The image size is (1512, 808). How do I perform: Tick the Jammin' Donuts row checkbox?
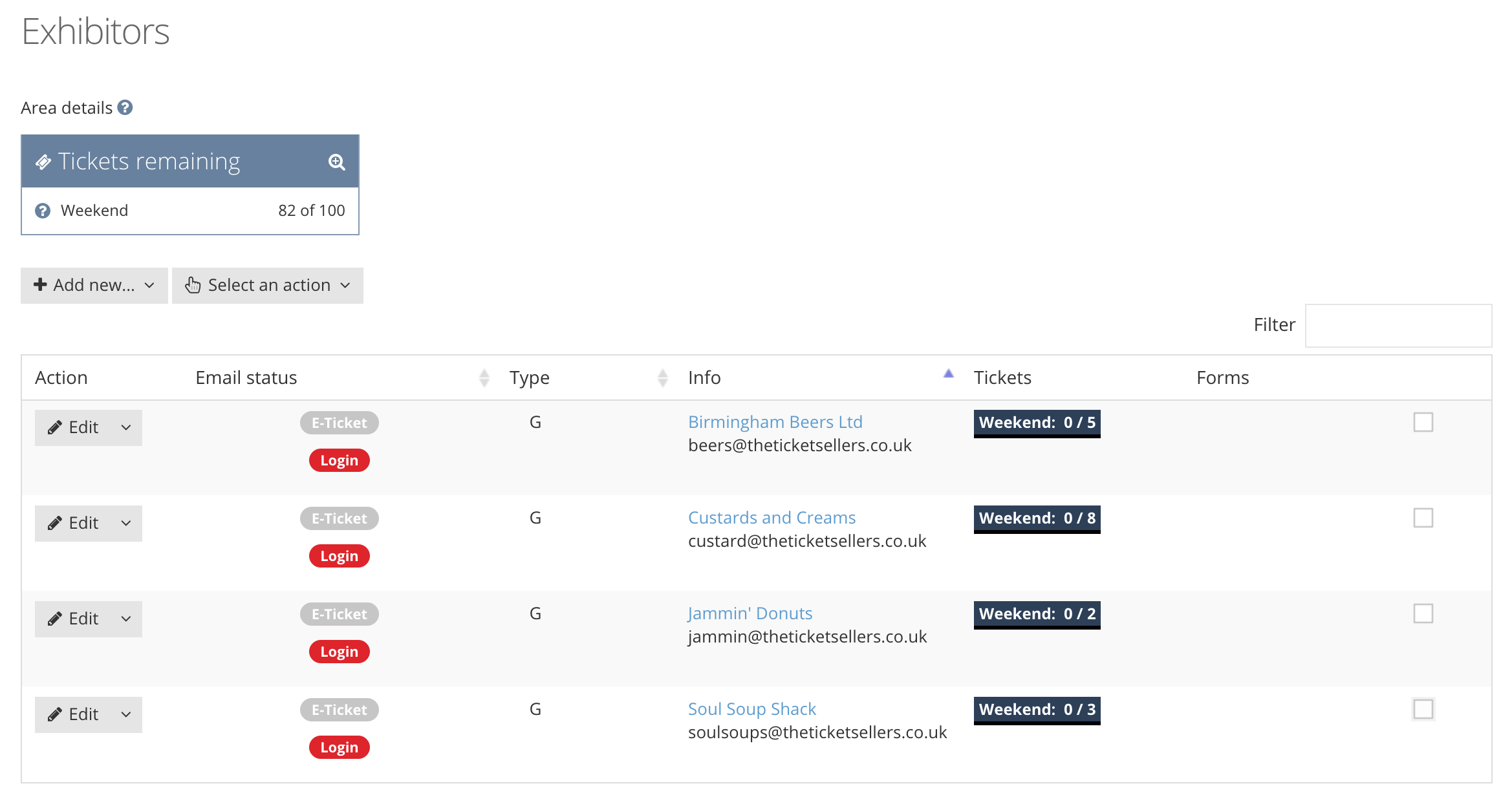pyautogui.click(x=1423, y=613)
